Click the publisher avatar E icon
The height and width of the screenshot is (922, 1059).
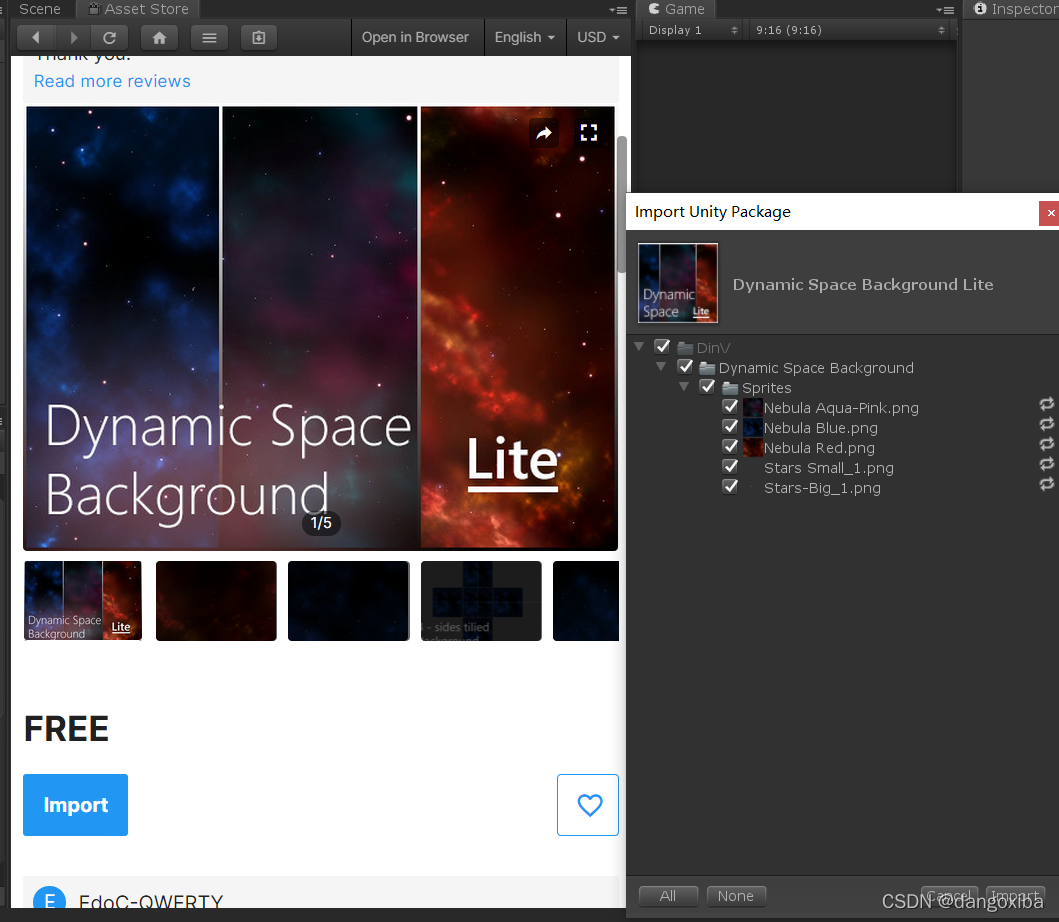pos(49,897)
